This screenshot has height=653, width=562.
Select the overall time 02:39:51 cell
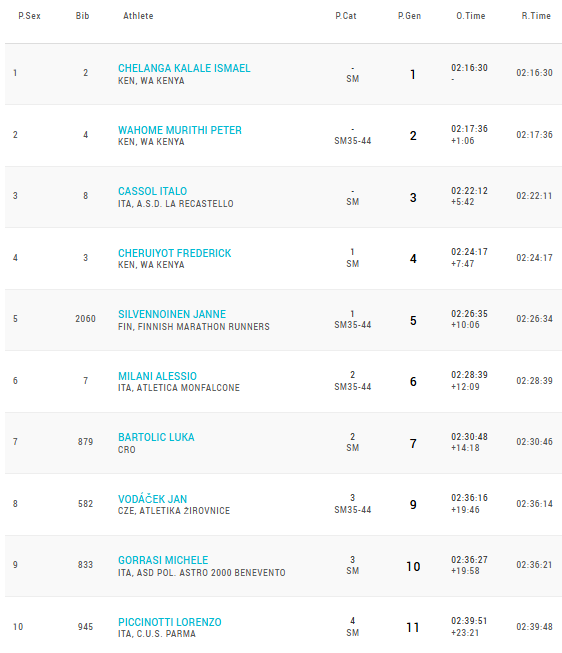click(x=469, y=621)
